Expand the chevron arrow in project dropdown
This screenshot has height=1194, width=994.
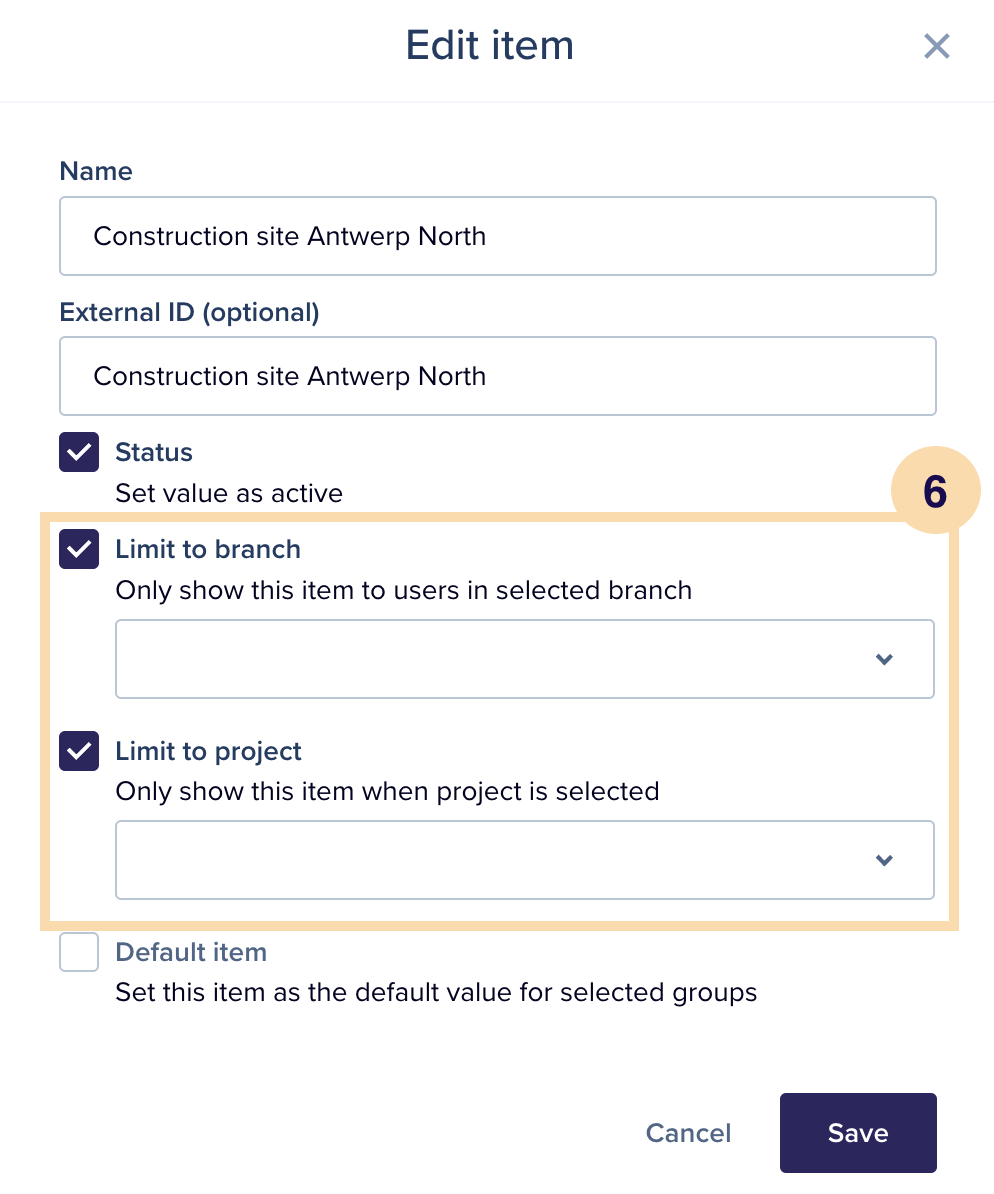(884, 860)
